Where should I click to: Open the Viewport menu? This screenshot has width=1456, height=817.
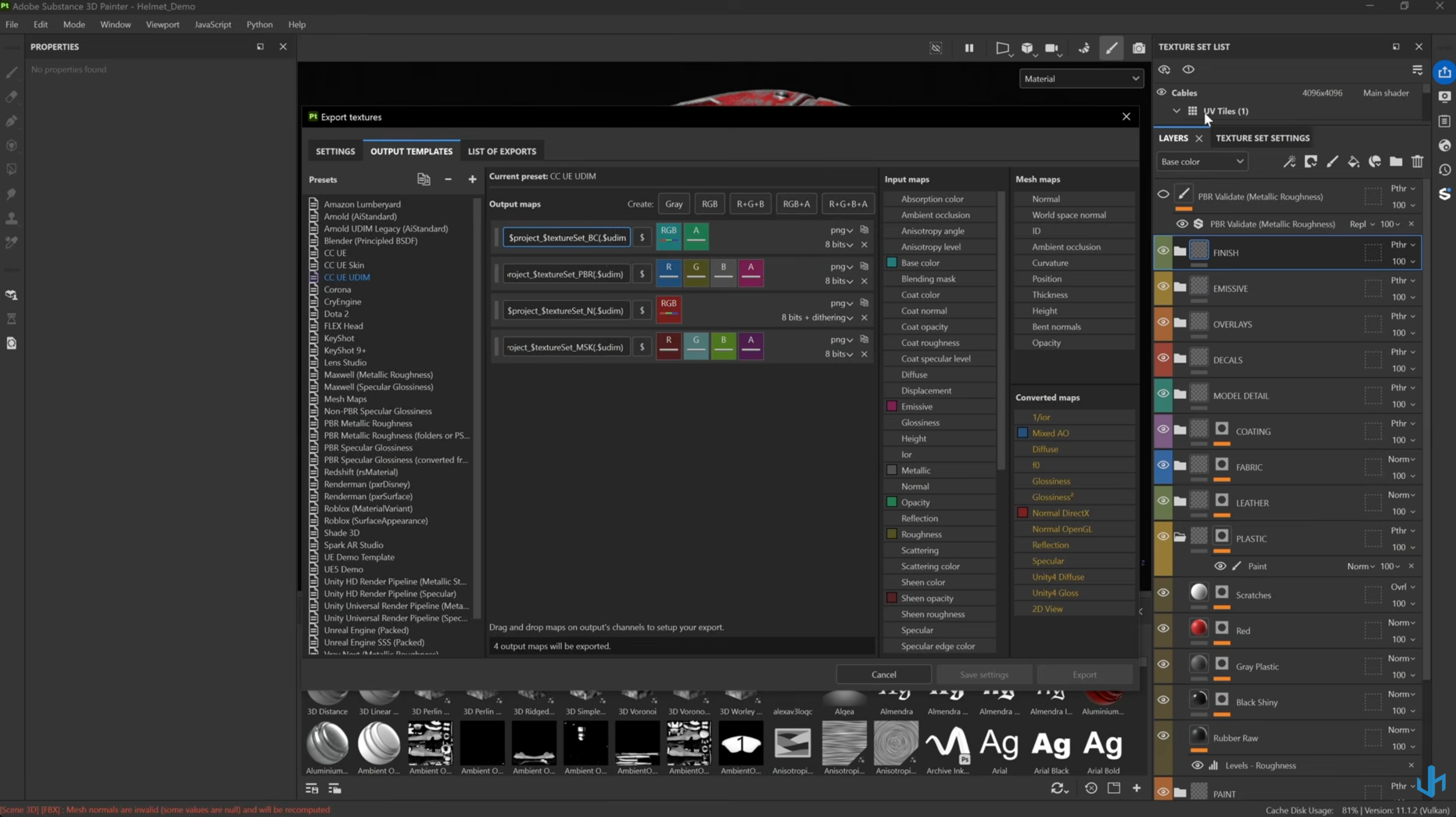[162, 24]
